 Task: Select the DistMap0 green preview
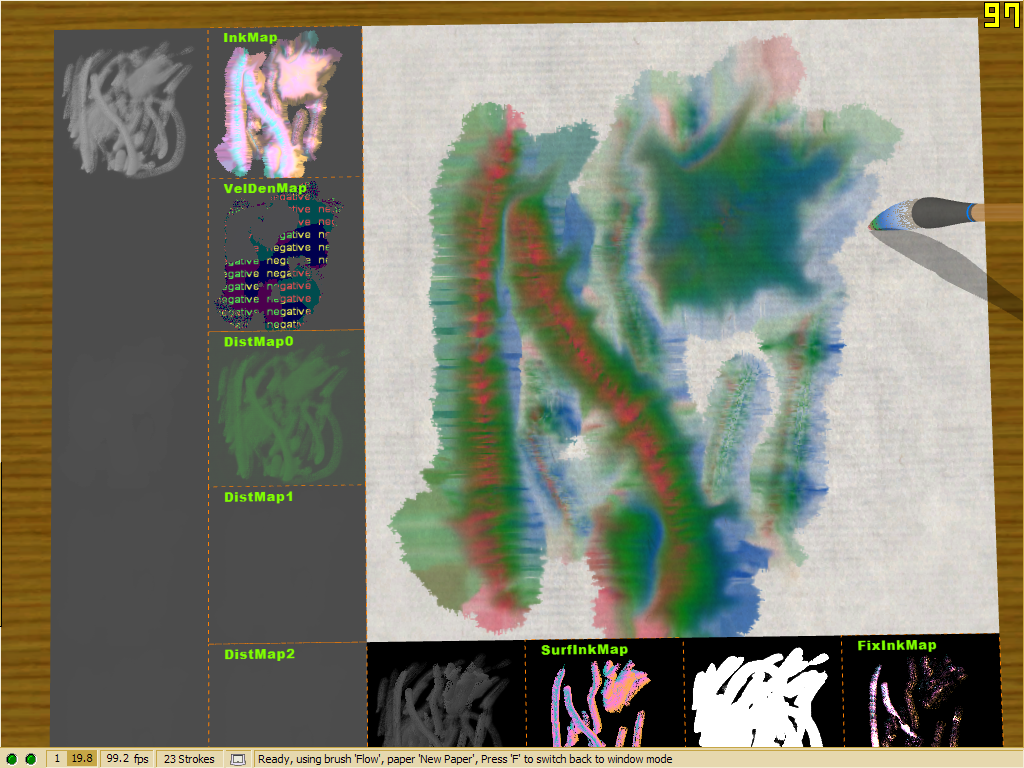click(284, 412)
